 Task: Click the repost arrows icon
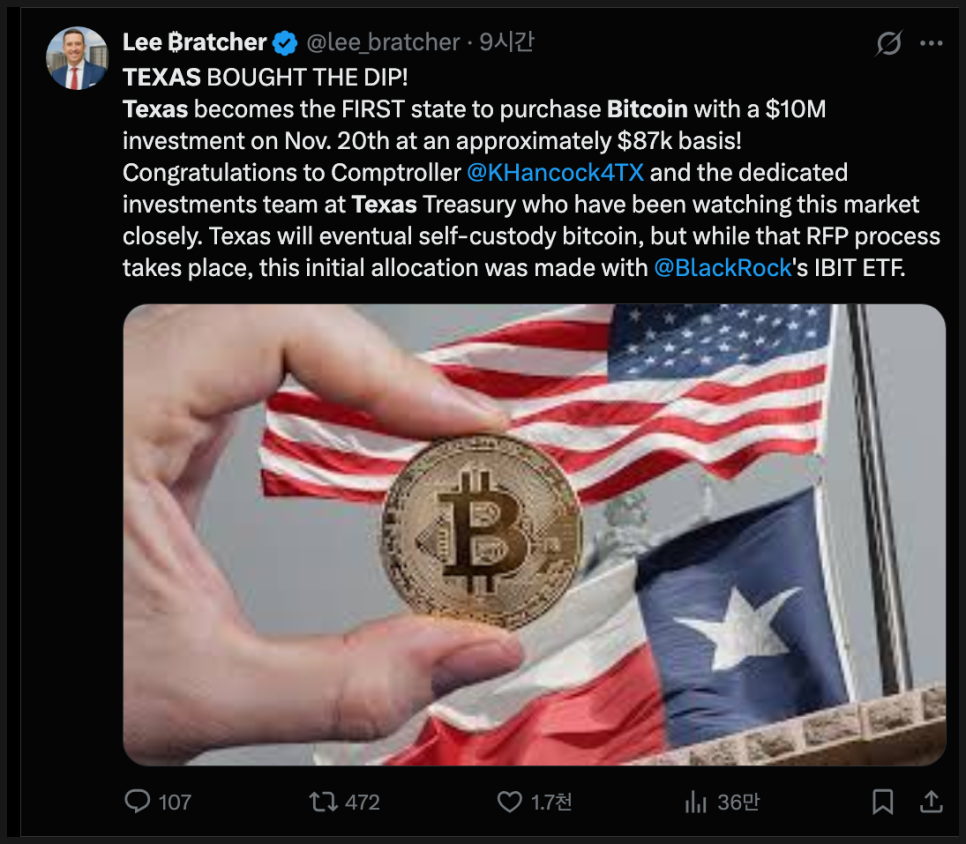click(x=323, y=801)
